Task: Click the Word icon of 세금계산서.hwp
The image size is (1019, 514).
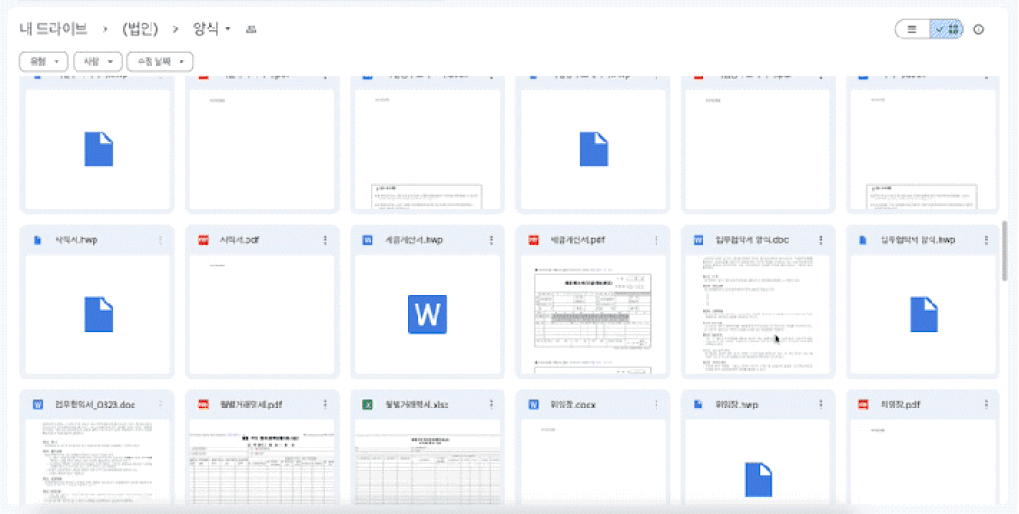Action: [368, 240]
